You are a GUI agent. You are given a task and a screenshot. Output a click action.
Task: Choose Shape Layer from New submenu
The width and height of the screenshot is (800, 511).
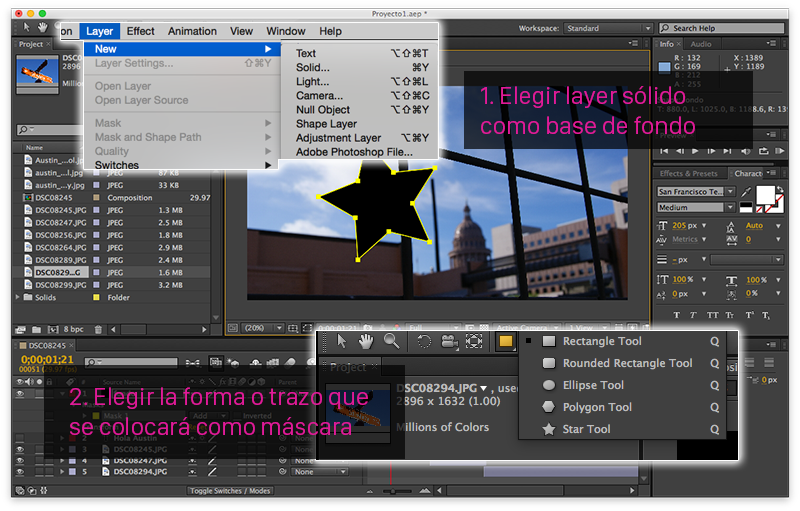click(360, 124)
